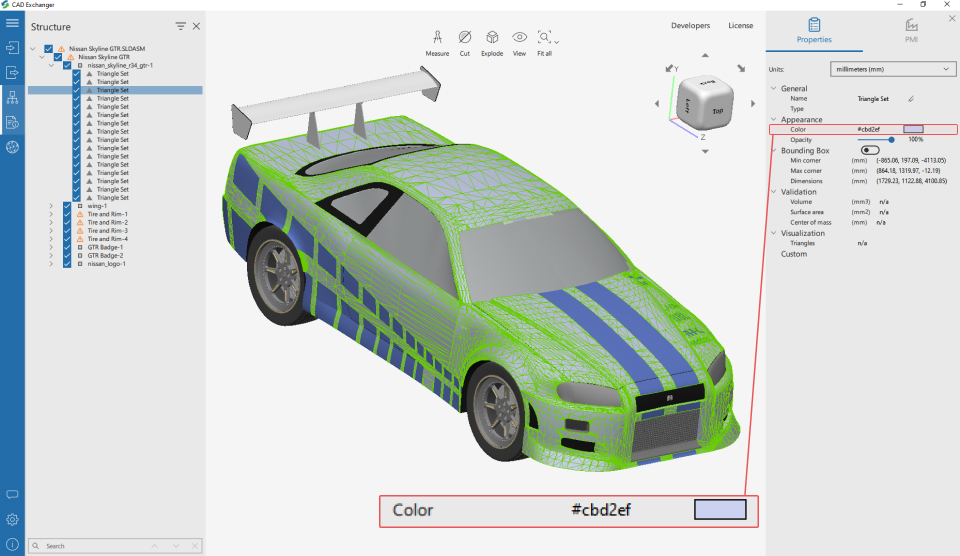960x556 pixels.
Task: Collapse the nissan_skyline_r34_gtr-1 node
Action: click(51, 65)
